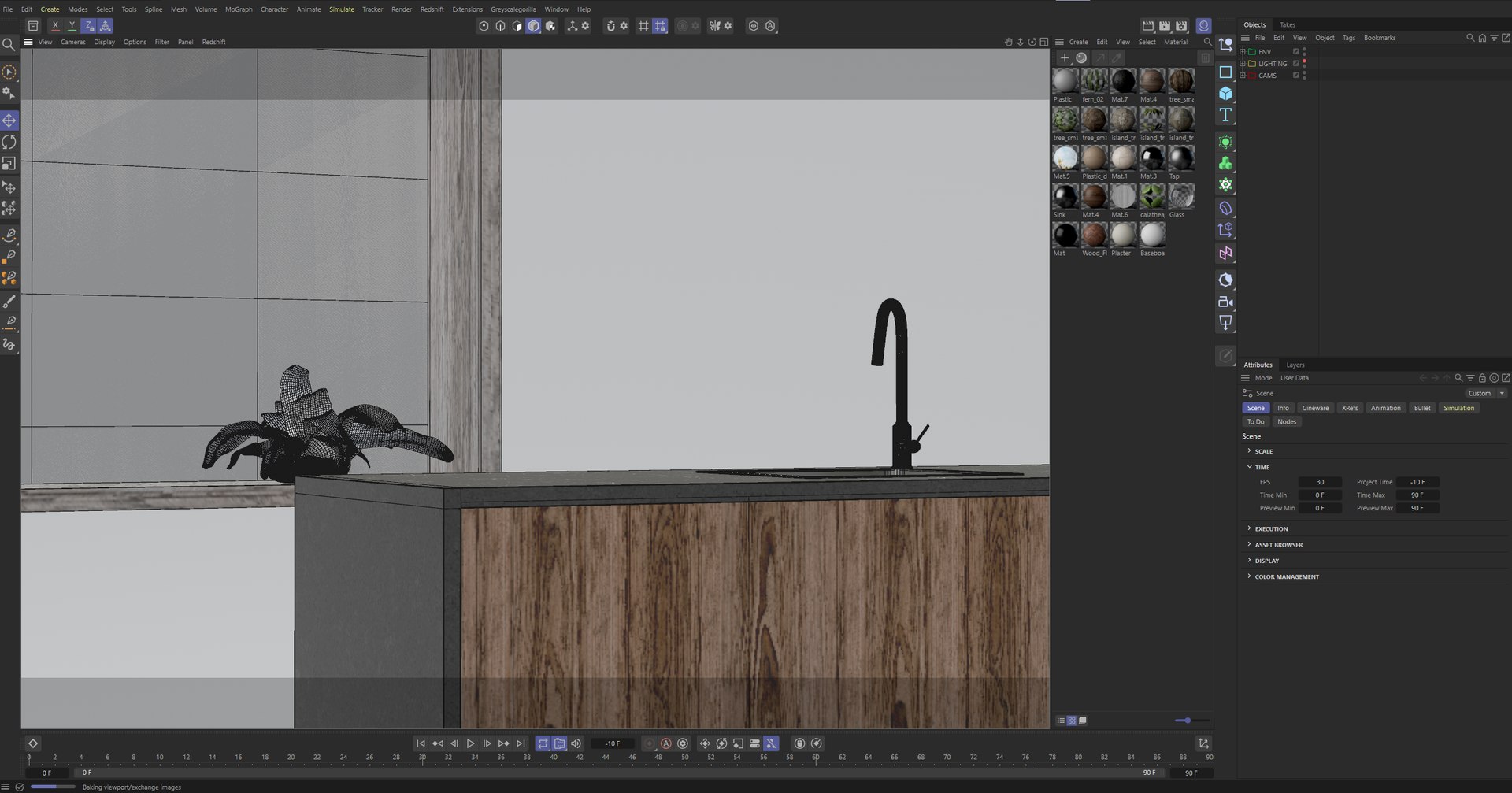Expand the LIGHTING object group
1512x793 pixels.
click(x=1243, y=64)
